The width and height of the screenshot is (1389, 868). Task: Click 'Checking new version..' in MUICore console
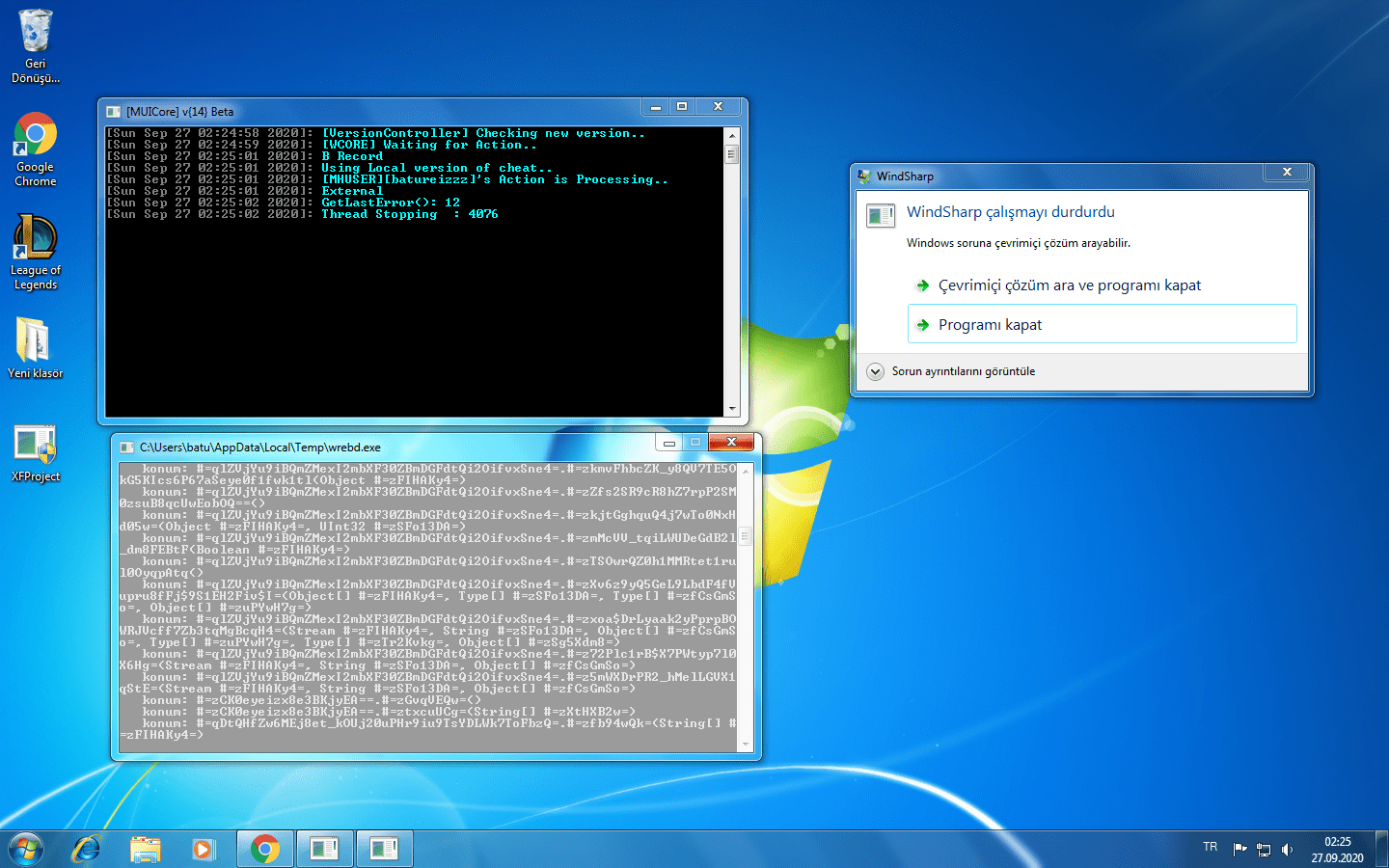[560, 133]
